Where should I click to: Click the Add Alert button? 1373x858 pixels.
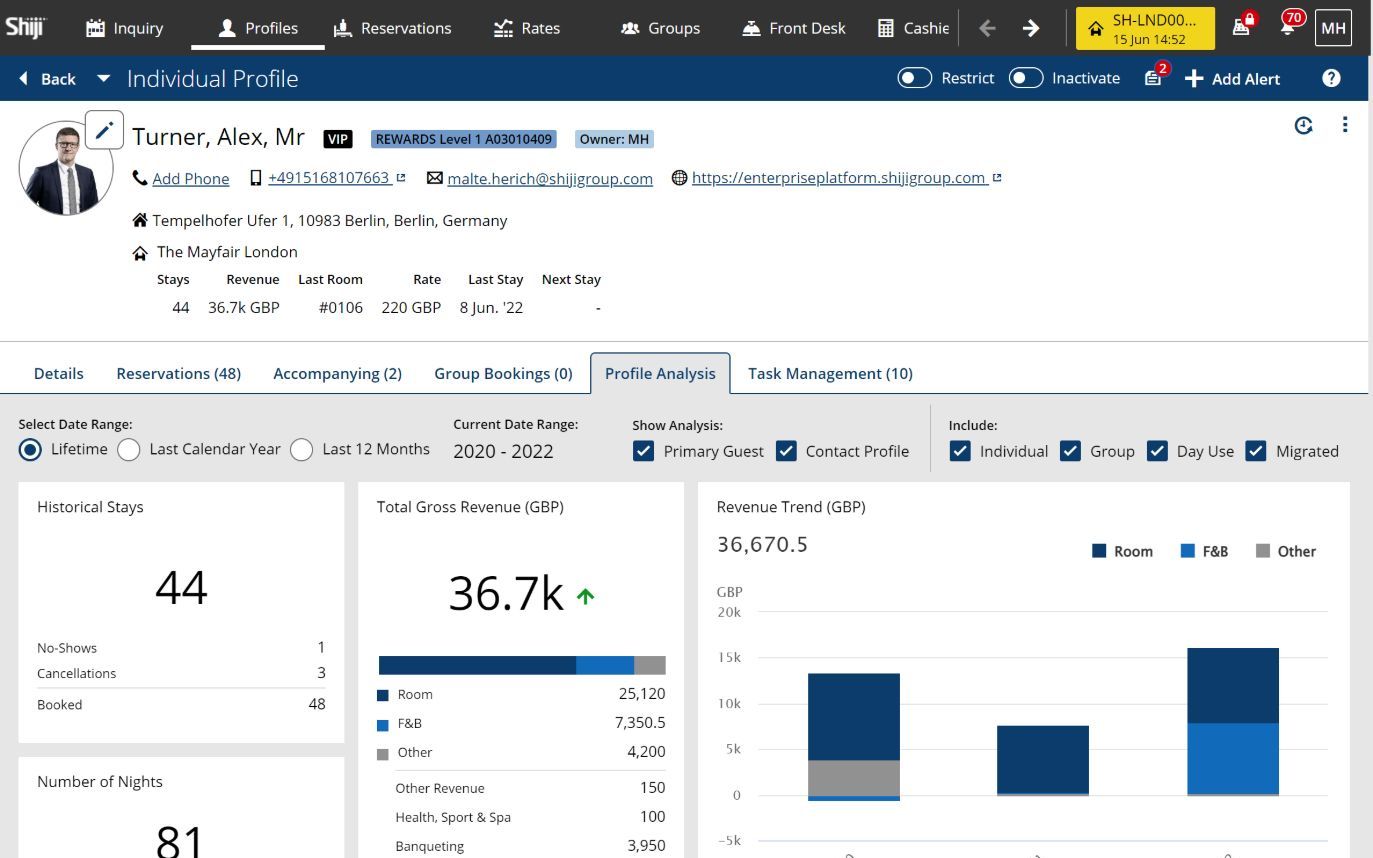point(1232,79)
